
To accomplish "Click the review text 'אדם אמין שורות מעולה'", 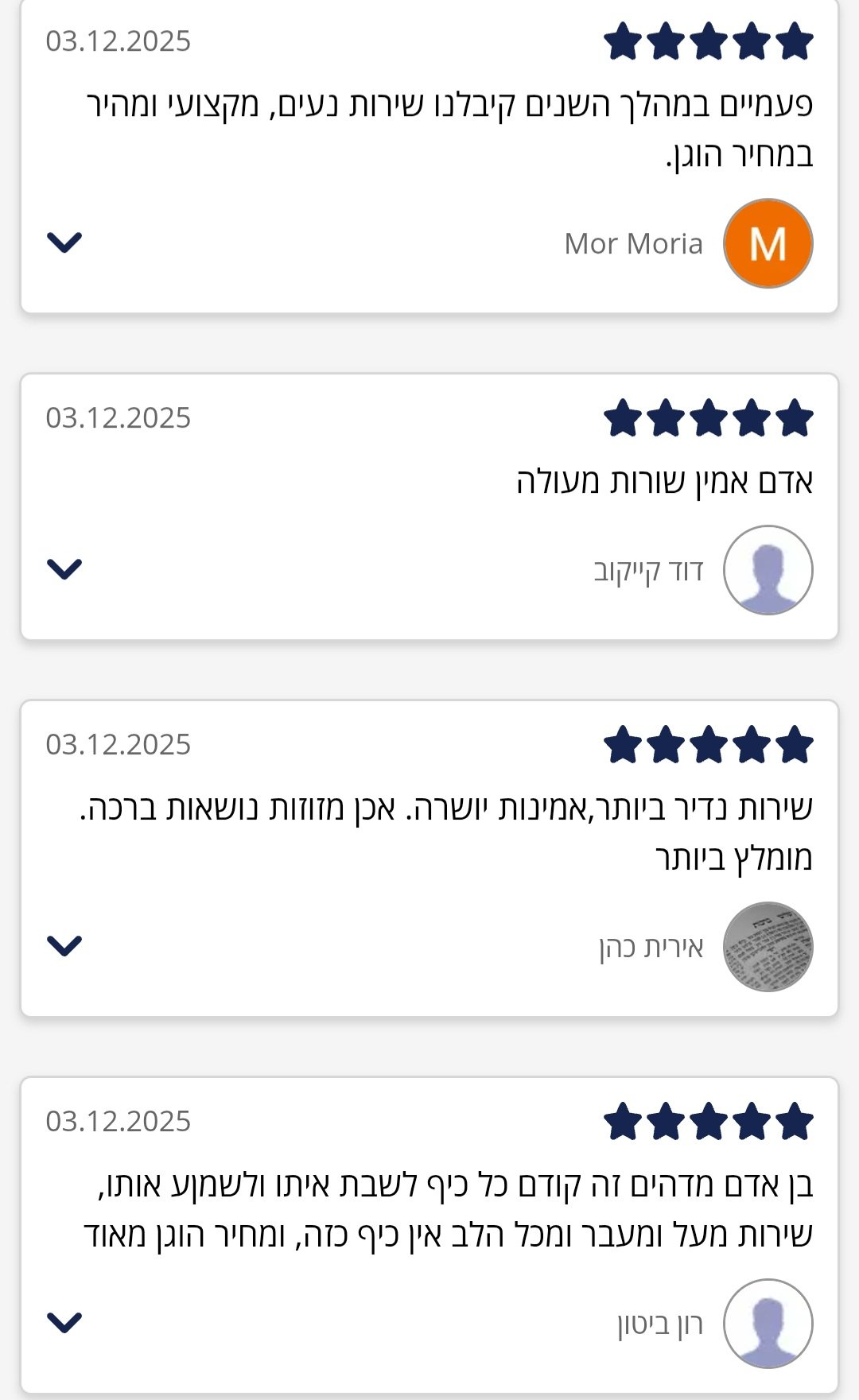I will 664,482.
